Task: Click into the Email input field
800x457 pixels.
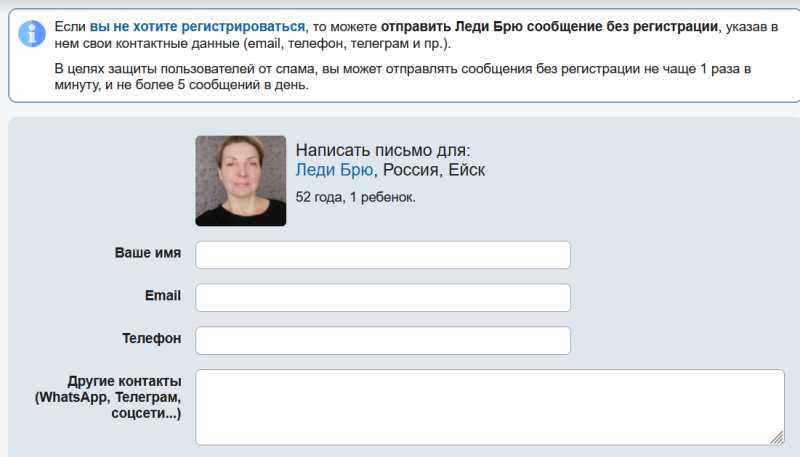Action: (x=382, y=298)
